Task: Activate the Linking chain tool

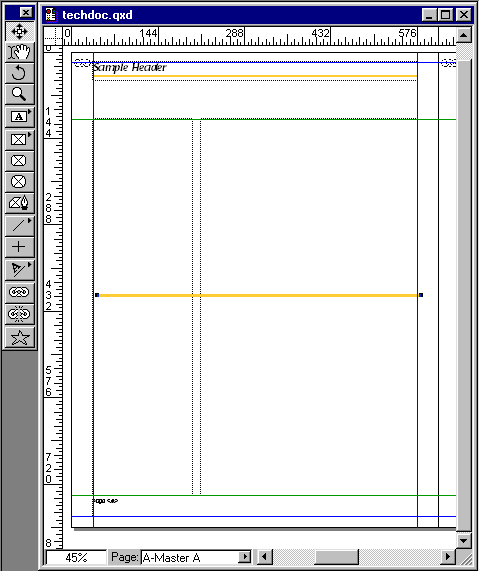Action: 19,292
